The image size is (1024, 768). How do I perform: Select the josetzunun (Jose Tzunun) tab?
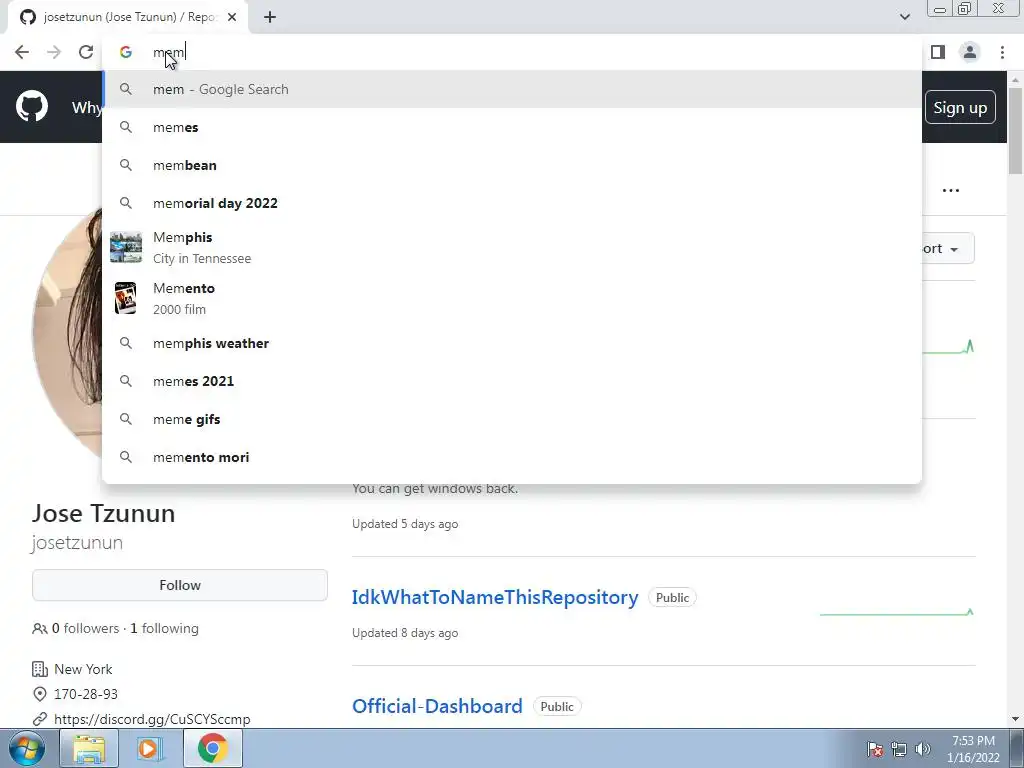point(128,17)
